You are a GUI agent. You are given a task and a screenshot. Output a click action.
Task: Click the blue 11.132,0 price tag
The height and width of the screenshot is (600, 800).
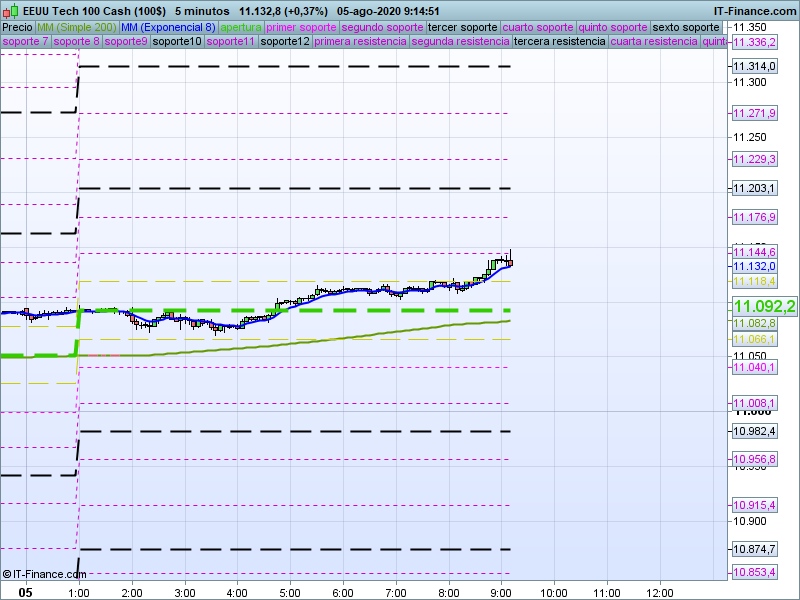(754, 266)
